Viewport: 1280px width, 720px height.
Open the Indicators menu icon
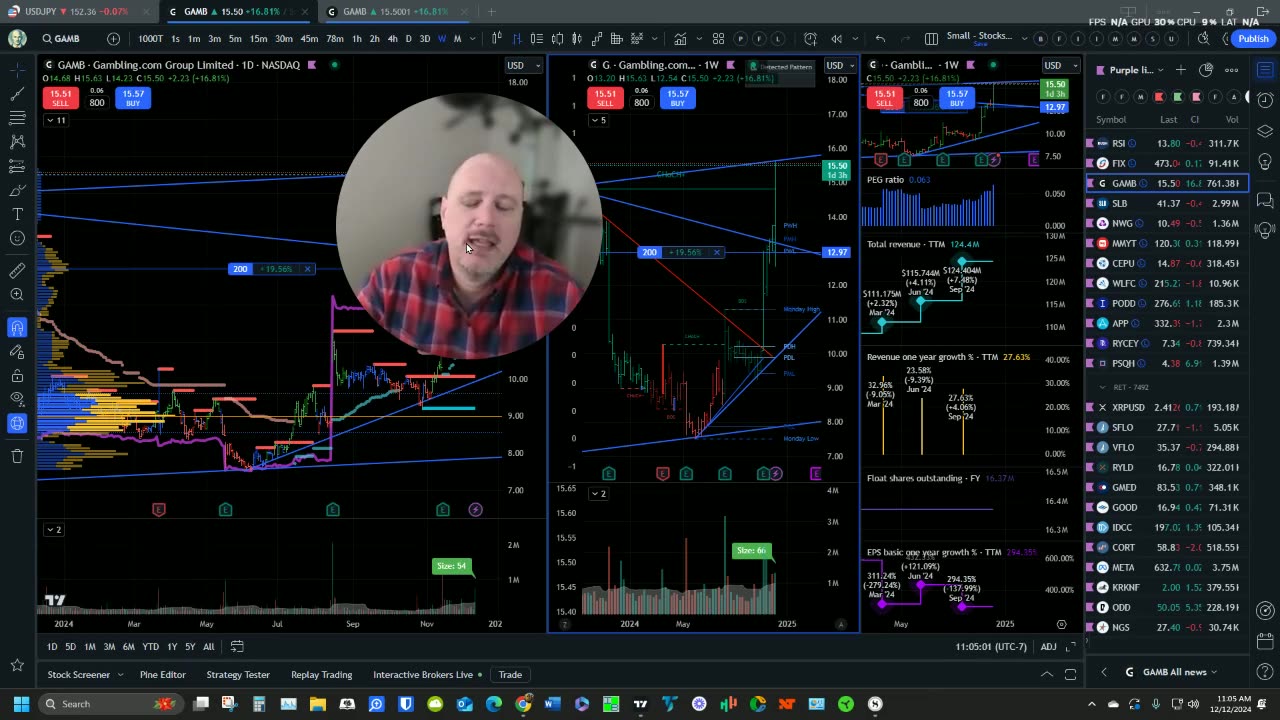tap(680, 39)
